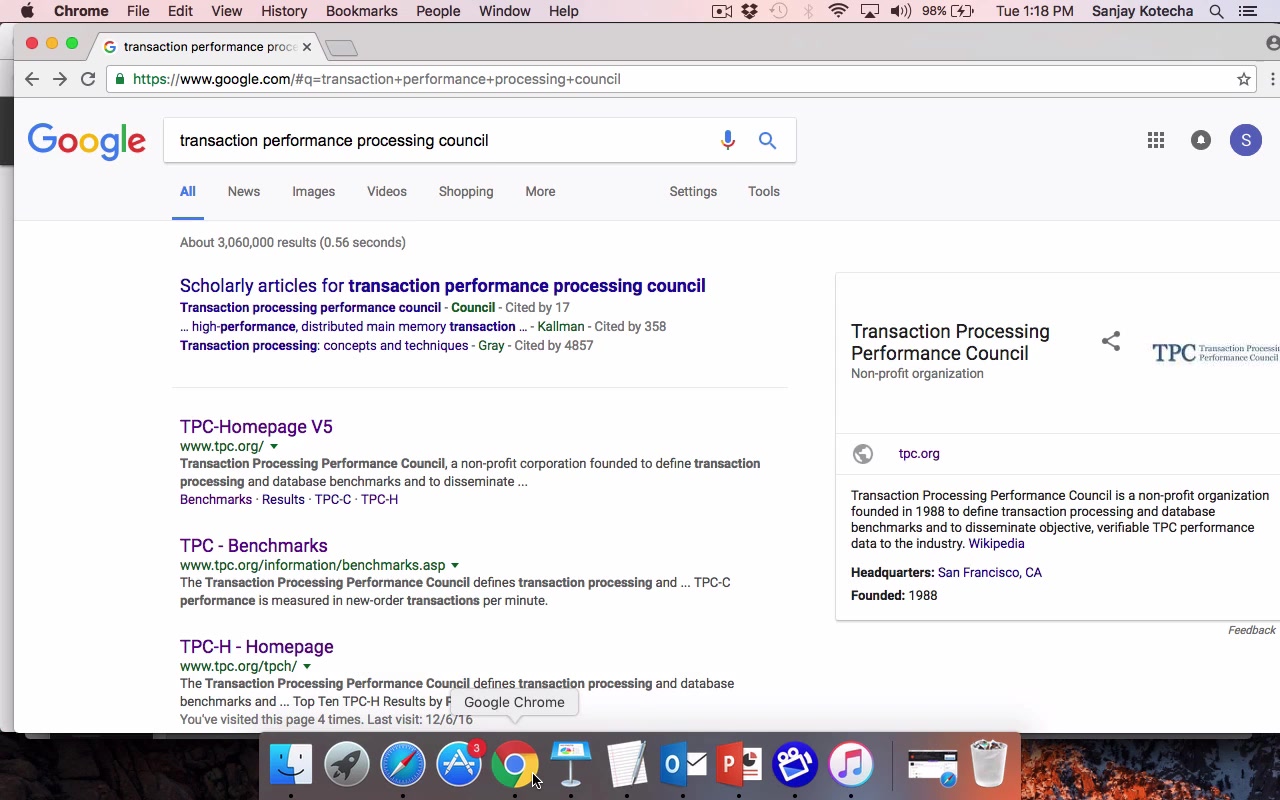Open the TPC - Benchmarks result
Viewport: 1280px width, 800px height.
(254, 546)
